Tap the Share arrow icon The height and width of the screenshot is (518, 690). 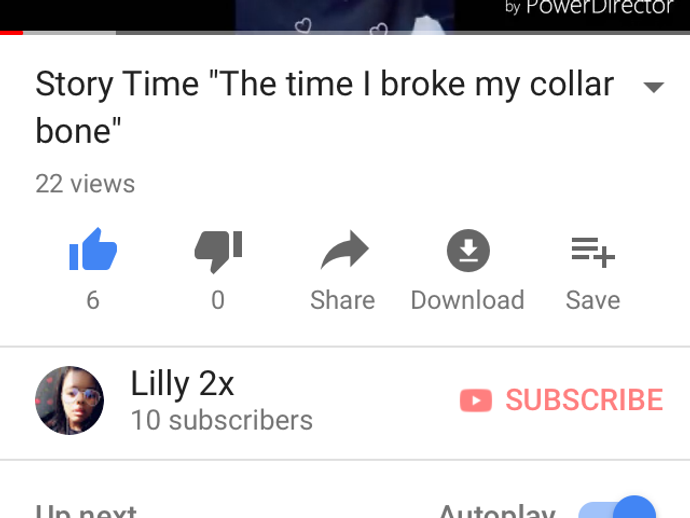click(345, 250)
